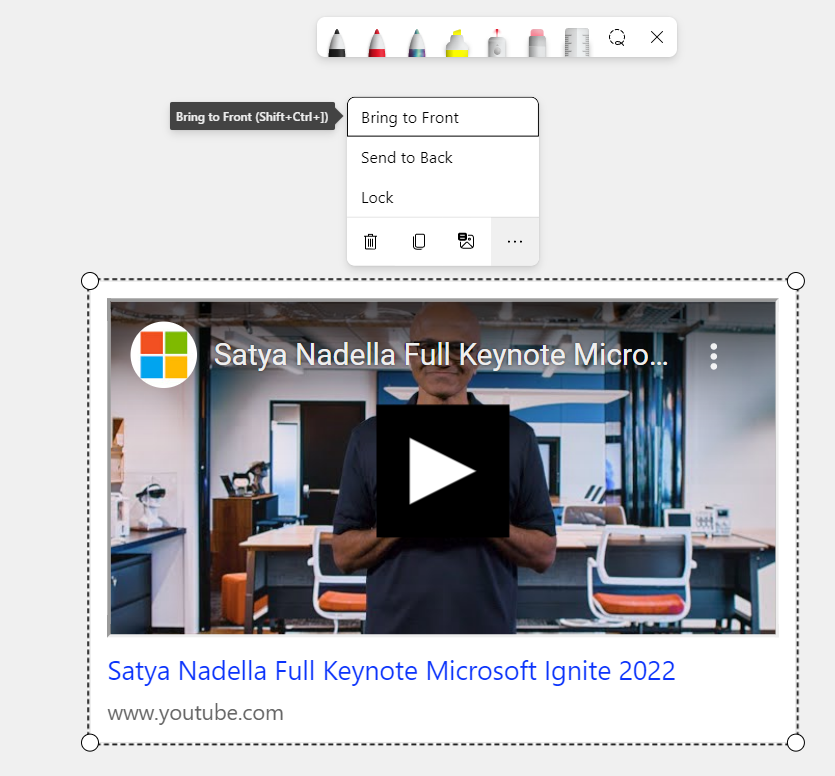This screenshot has height=776, width=835.
Task: Click the www.youtube.com source text
Action: [195, 713]
